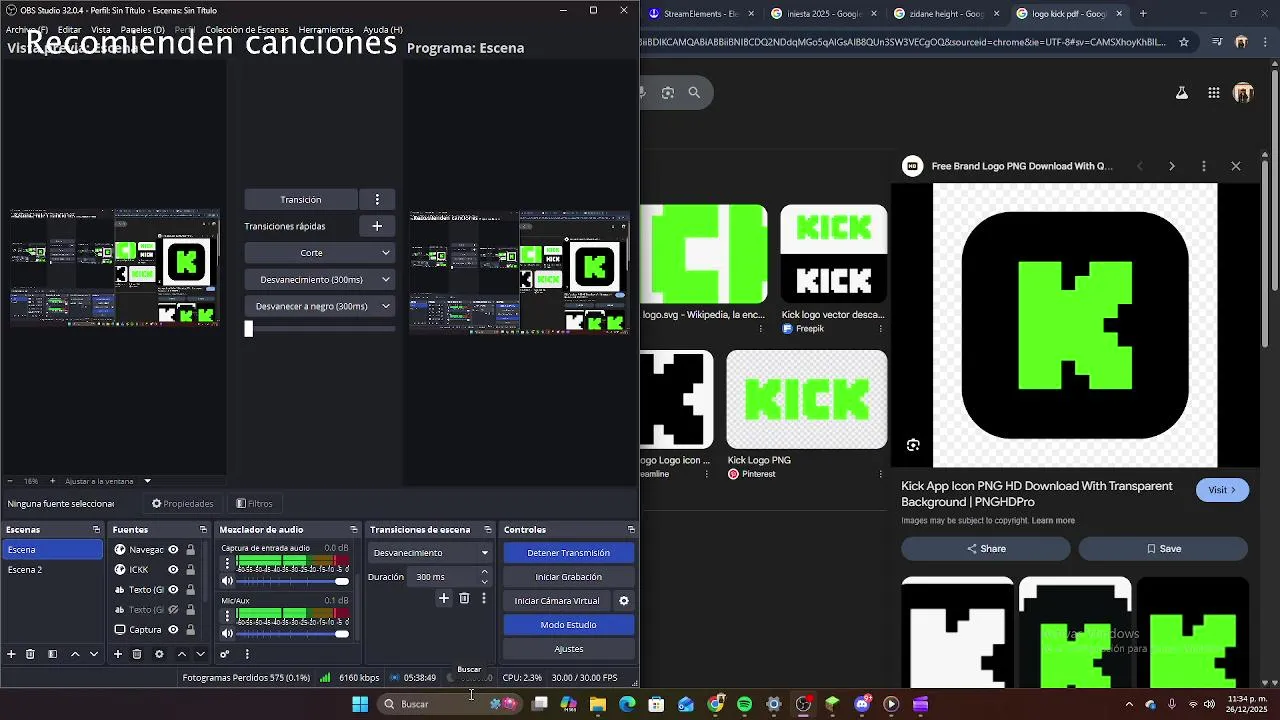Decrease Duración with down stepper arrow

point(485,582)
